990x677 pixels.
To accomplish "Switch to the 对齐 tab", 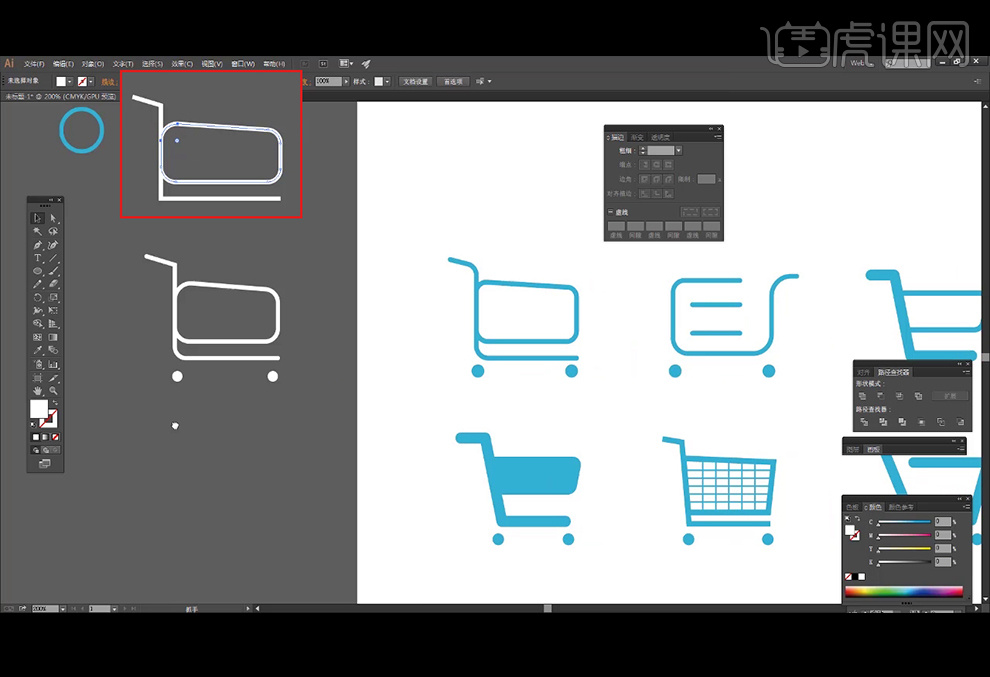I will point(864,372).
